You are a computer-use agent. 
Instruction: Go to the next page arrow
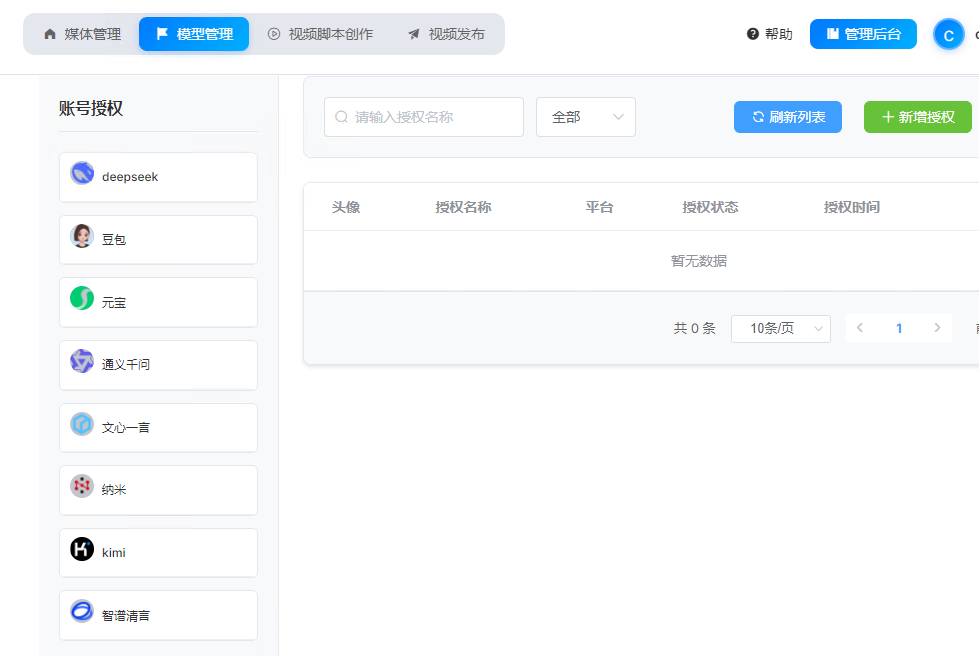coord(937,328)
